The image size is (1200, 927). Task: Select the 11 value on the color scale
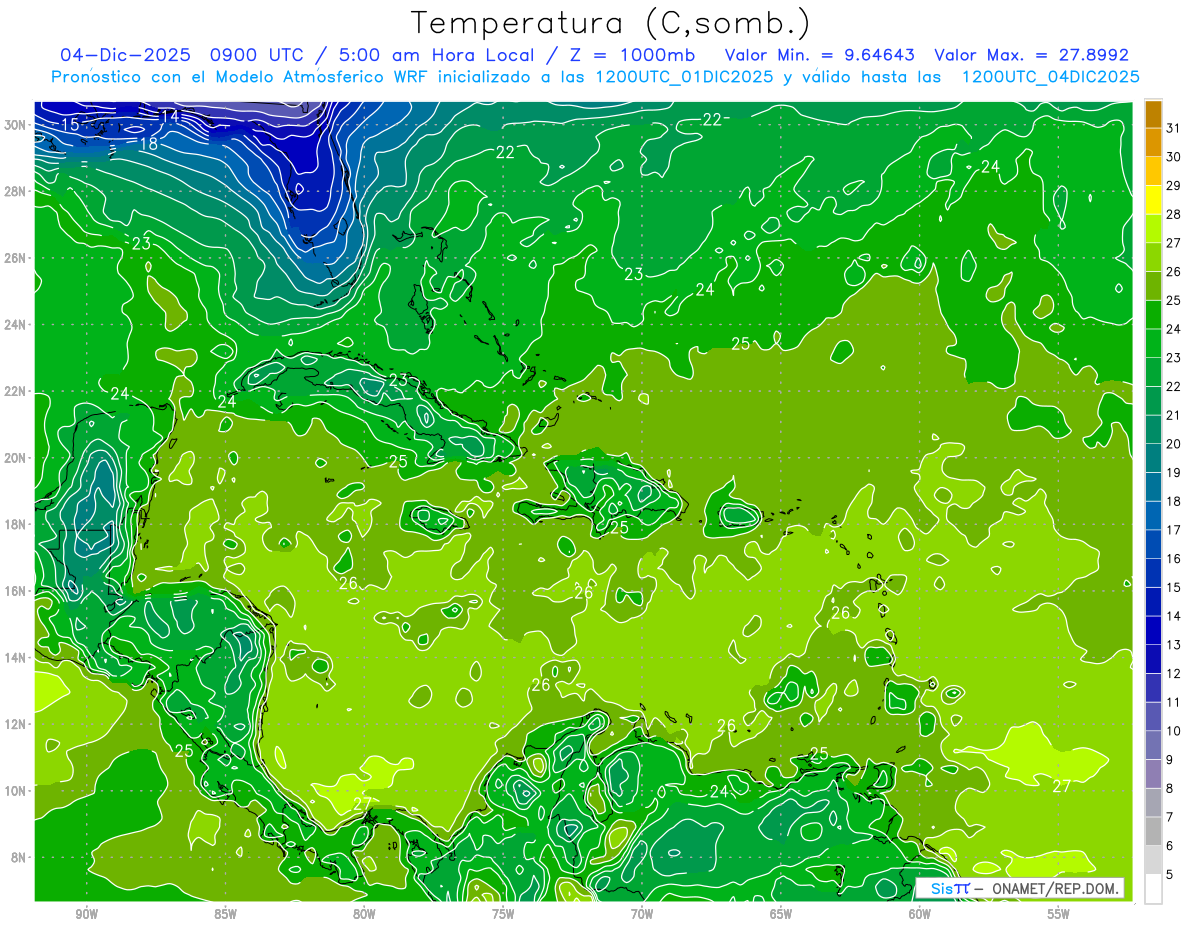pos(1174,703)
